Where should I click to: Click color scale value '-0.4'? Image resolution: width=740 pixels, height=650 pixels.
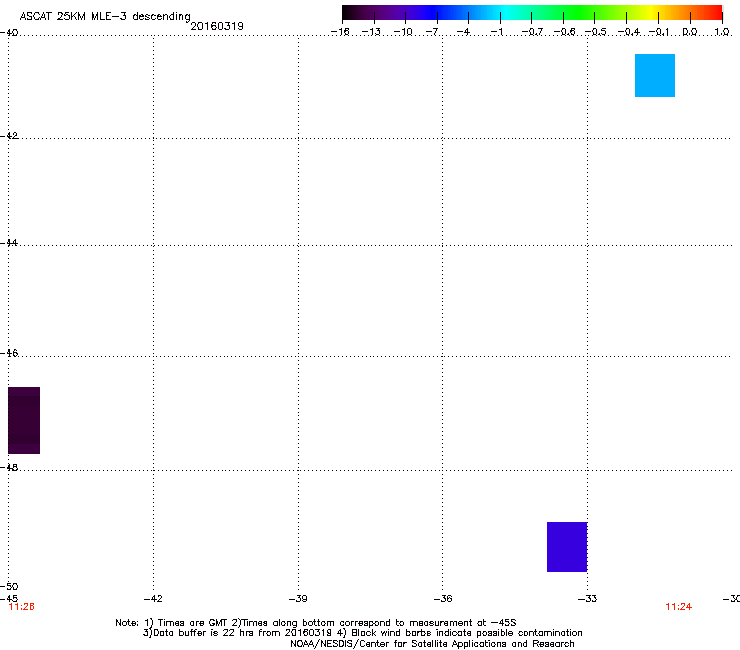[x=629, y=32]
